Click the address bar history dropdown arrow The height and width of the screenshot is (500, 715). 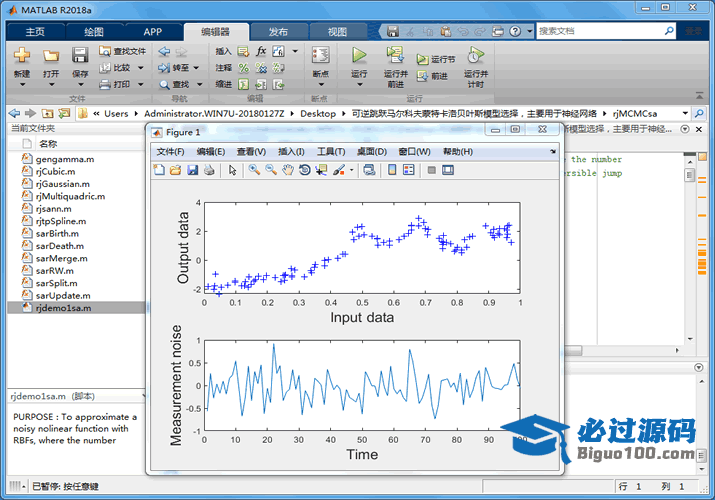coord(685,113)
